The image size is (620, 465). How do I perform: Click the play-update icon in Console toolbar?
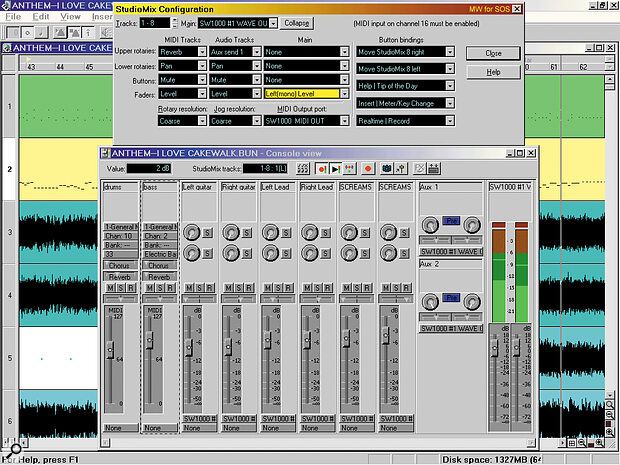pos(336,169)
